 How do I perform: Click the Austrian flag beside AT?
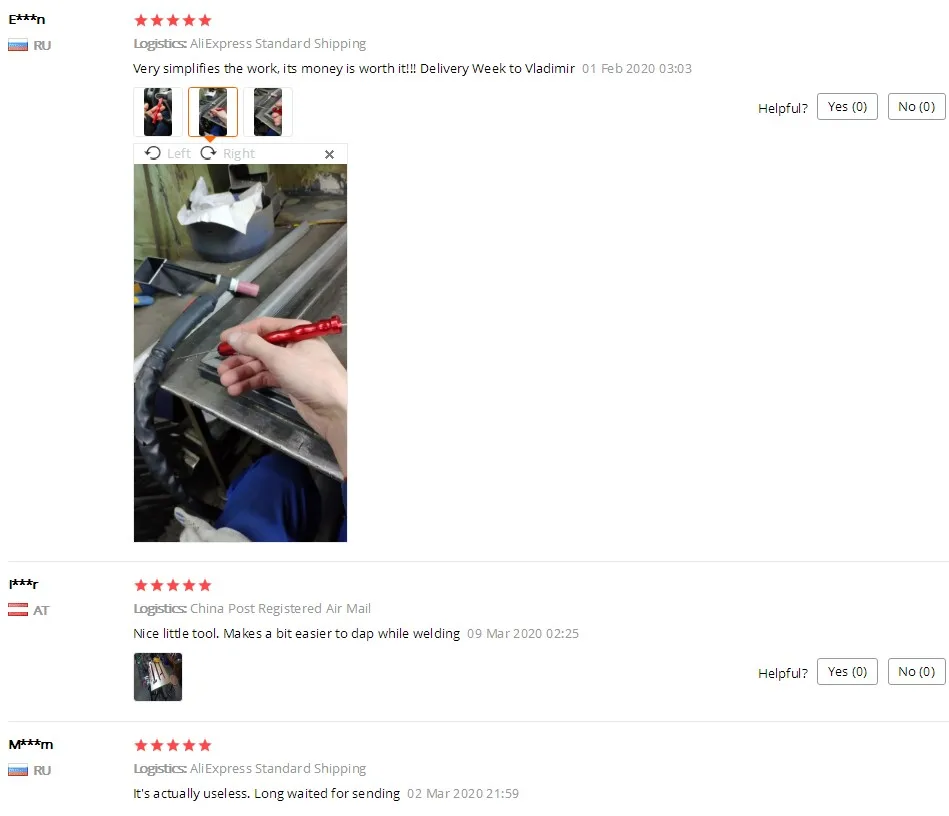pyautogui.click(x=18, y=610)
